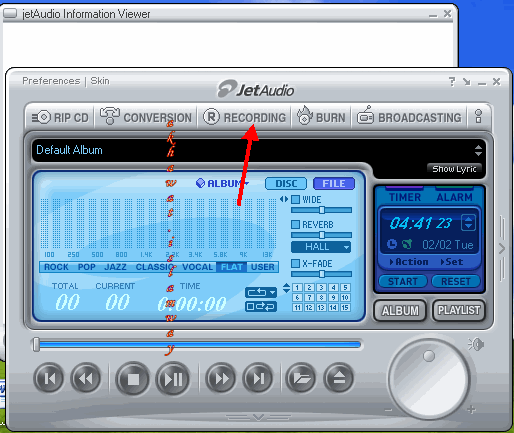Screen dimensions: 514x433
Task: Switch to the TIMER tab
Action: pos(405,197)
